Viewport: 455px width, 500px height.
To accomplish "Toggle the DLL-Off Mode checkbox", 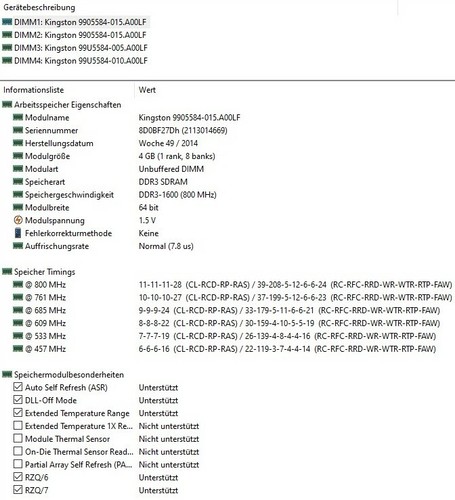I will coord(18,400).
